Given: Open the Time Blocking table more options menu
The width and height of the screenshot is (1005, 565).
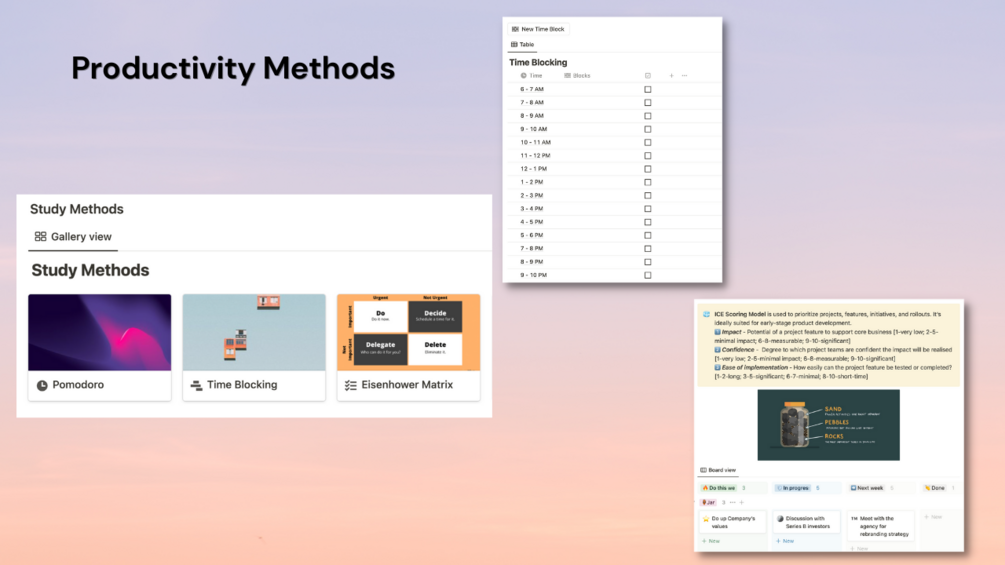Looking at the screenshot, I should coord(685,76).
